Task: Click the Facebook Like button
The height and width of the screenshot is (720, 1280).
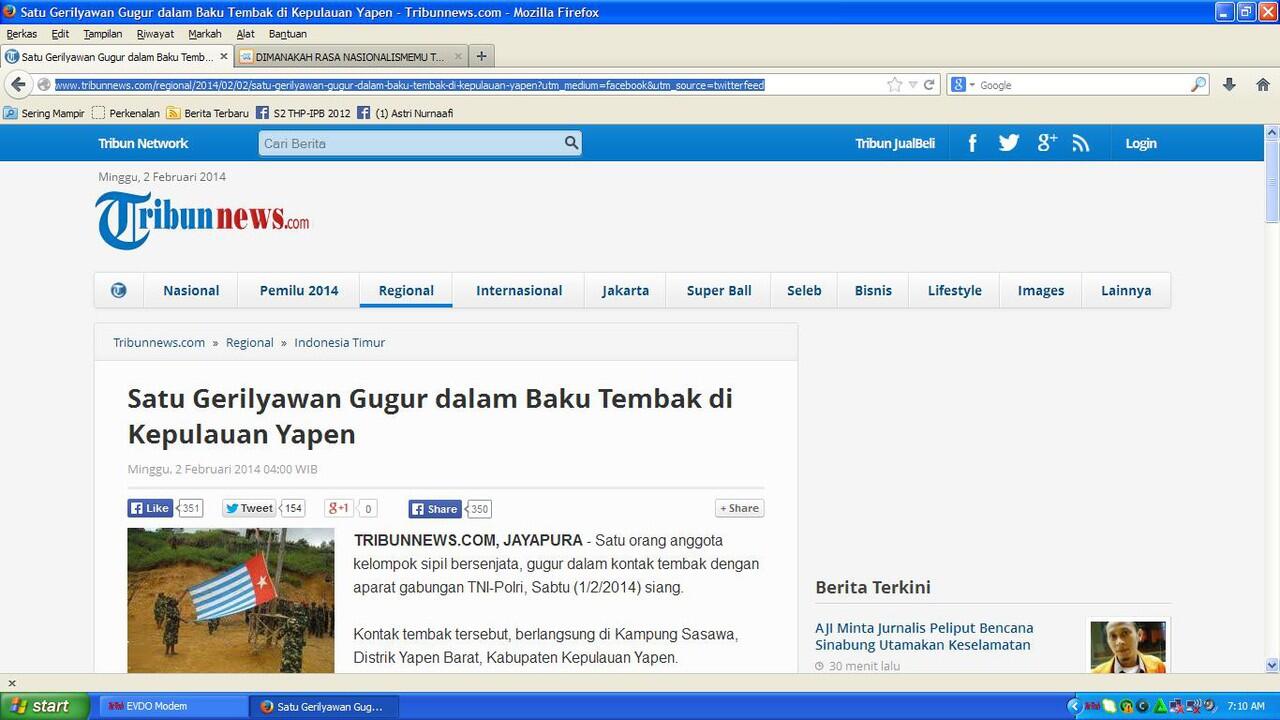Action: pyautogui.click(x=150, y=508)
